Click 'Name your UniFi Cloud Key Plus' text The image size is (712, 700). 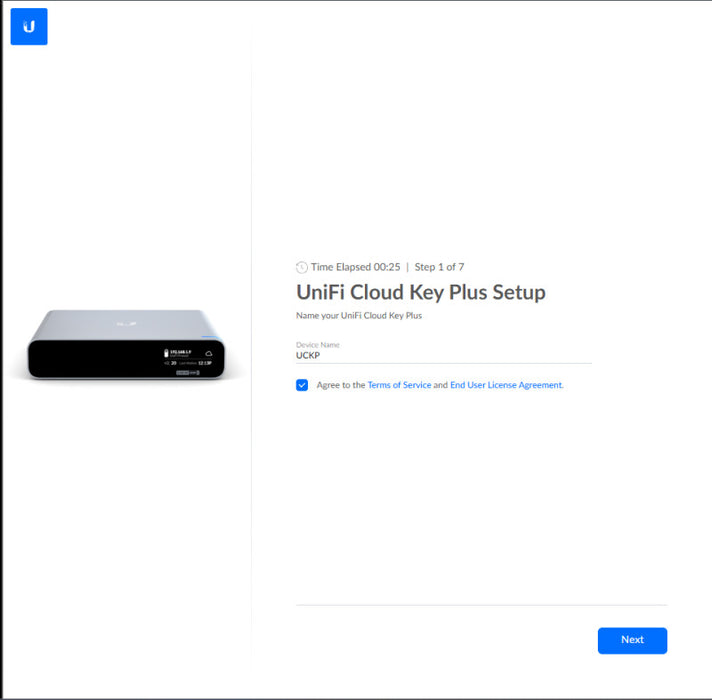pos(359,315)
